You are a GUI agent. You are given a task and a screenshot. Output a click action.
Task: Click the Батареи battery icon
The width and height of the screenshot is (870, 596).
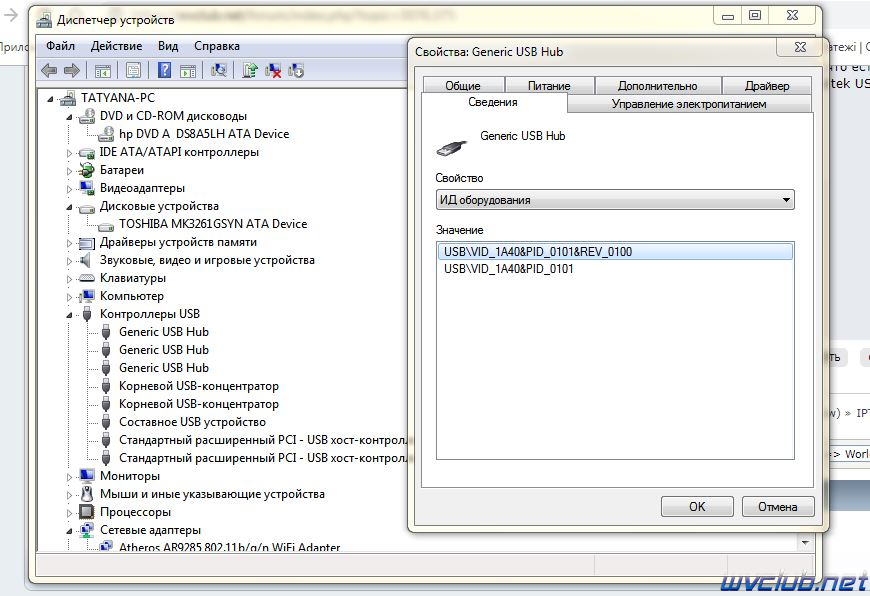[87, 170]
